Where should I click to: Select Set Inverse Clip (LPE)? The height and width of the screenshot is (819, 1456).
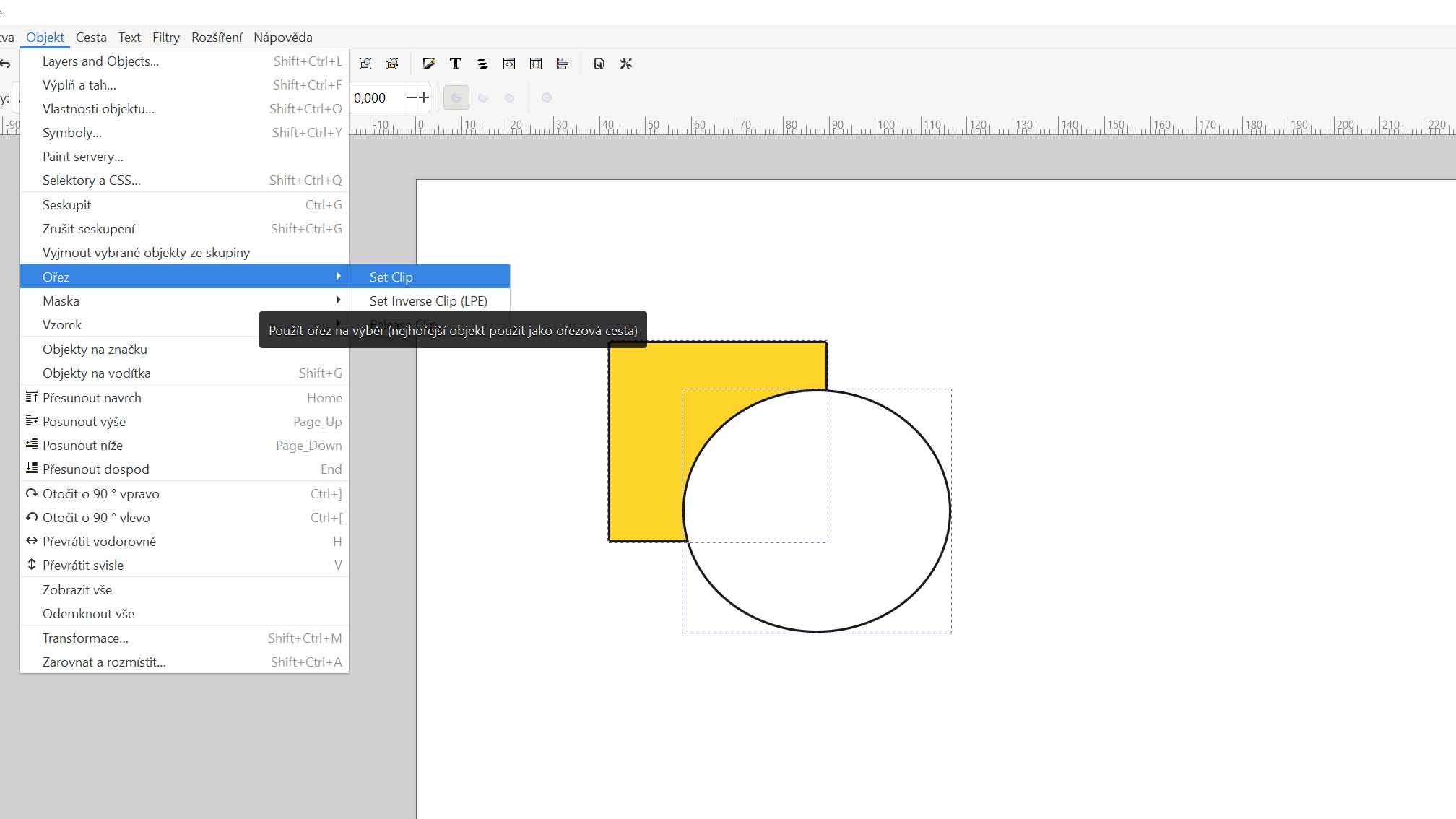pyautogui.click(x=428, y=300)
